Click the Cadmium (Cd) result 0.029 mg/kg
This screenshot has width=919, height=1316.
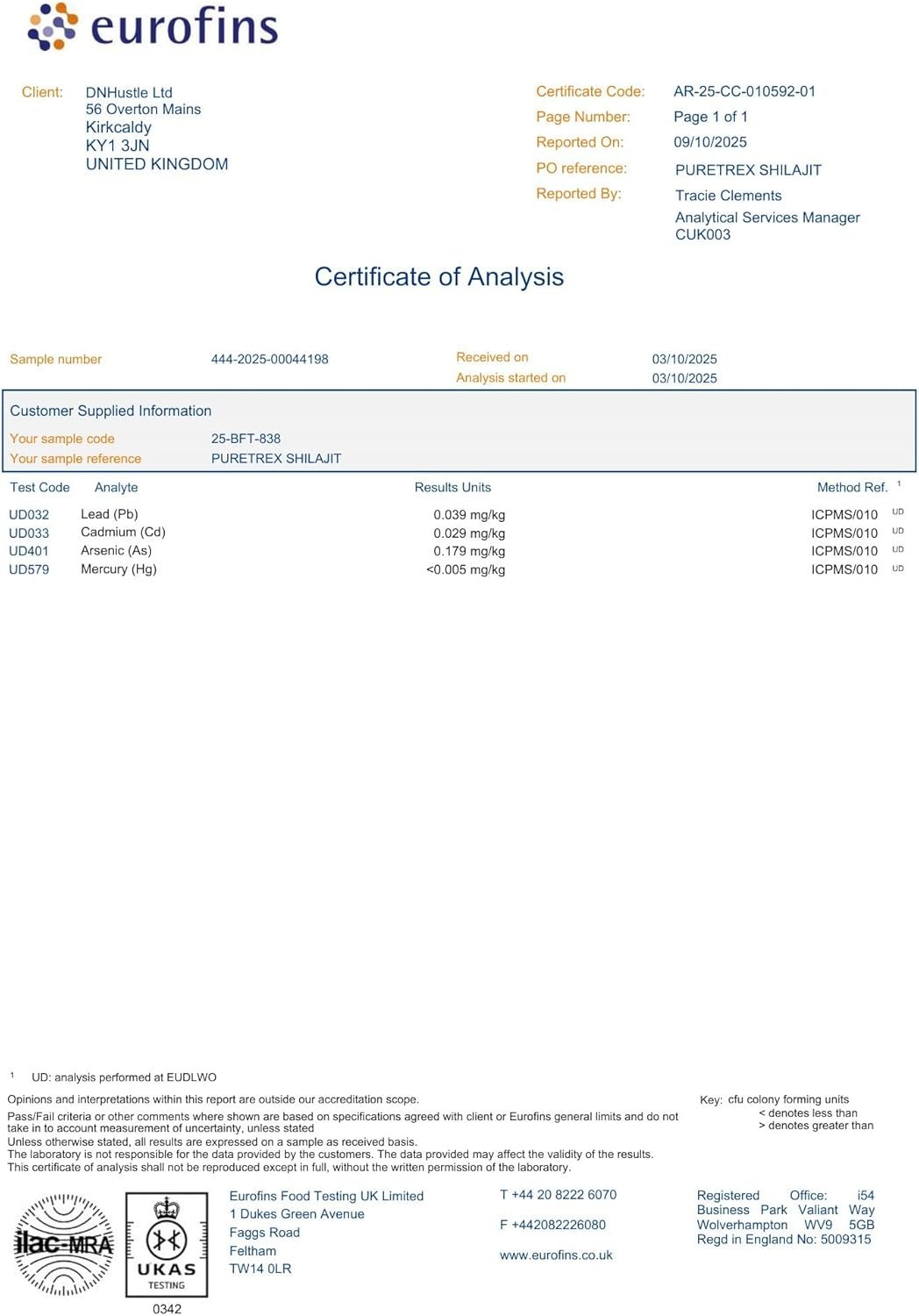468,533
